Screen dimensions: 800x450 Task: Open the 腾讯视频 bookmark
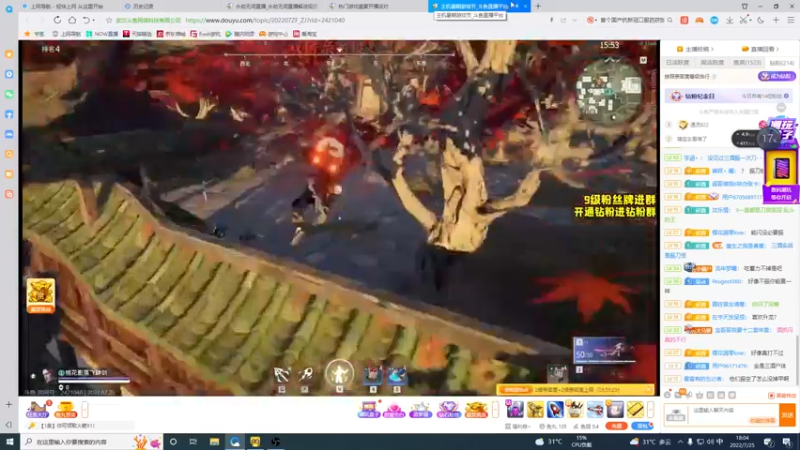click(x=240, y=34)
